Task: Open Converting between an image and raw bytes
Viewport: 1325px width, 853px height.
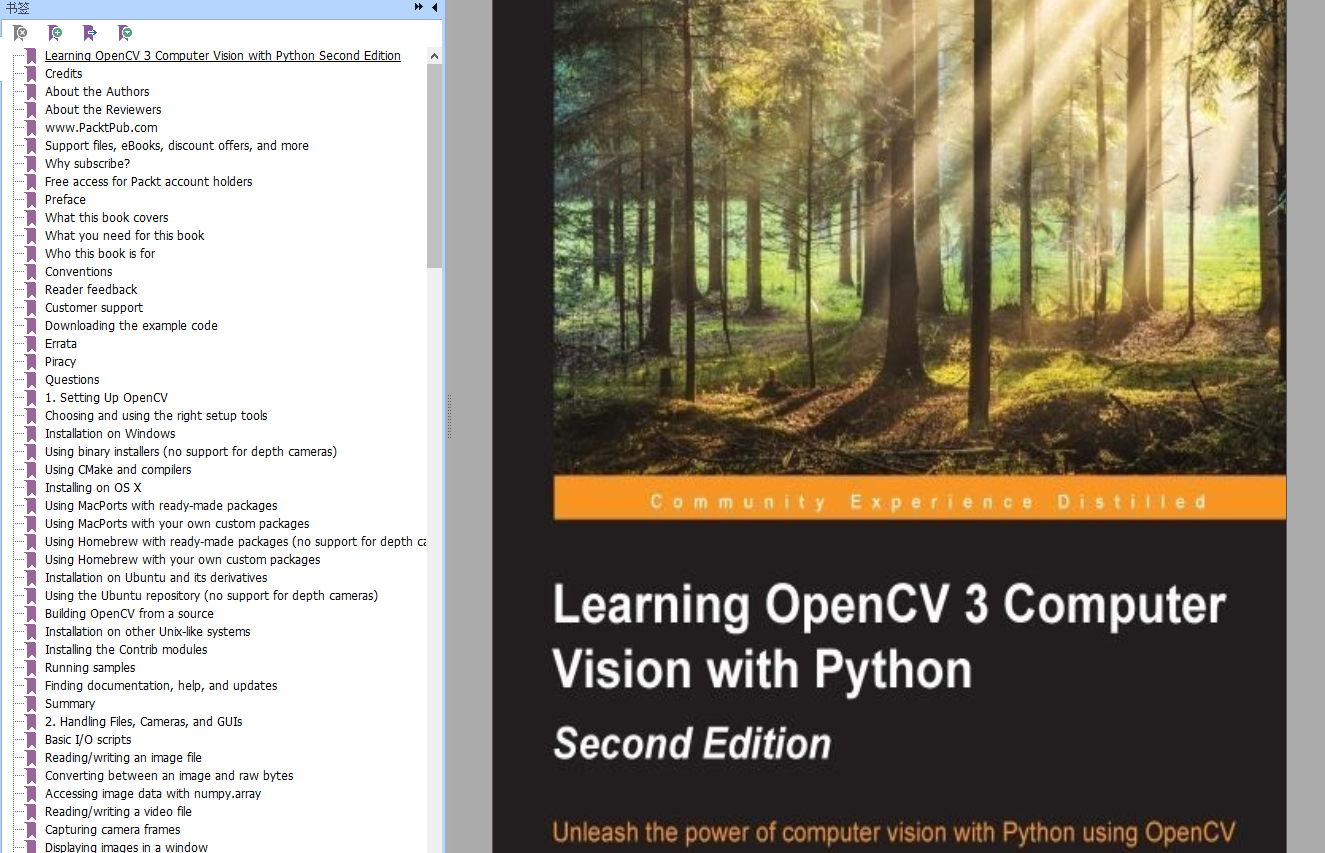Action: tap(169, 776)
